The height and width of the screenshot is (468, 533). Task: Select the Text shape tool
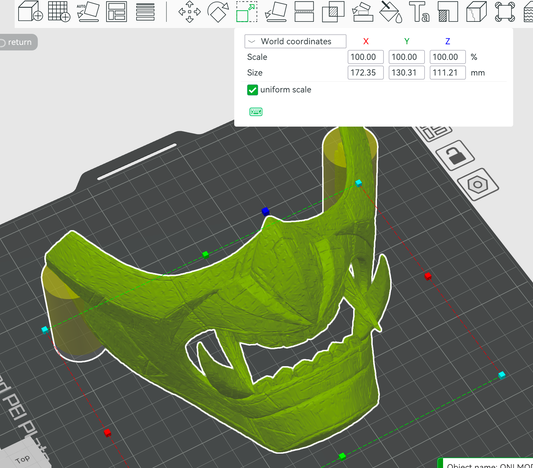(419, 12)
